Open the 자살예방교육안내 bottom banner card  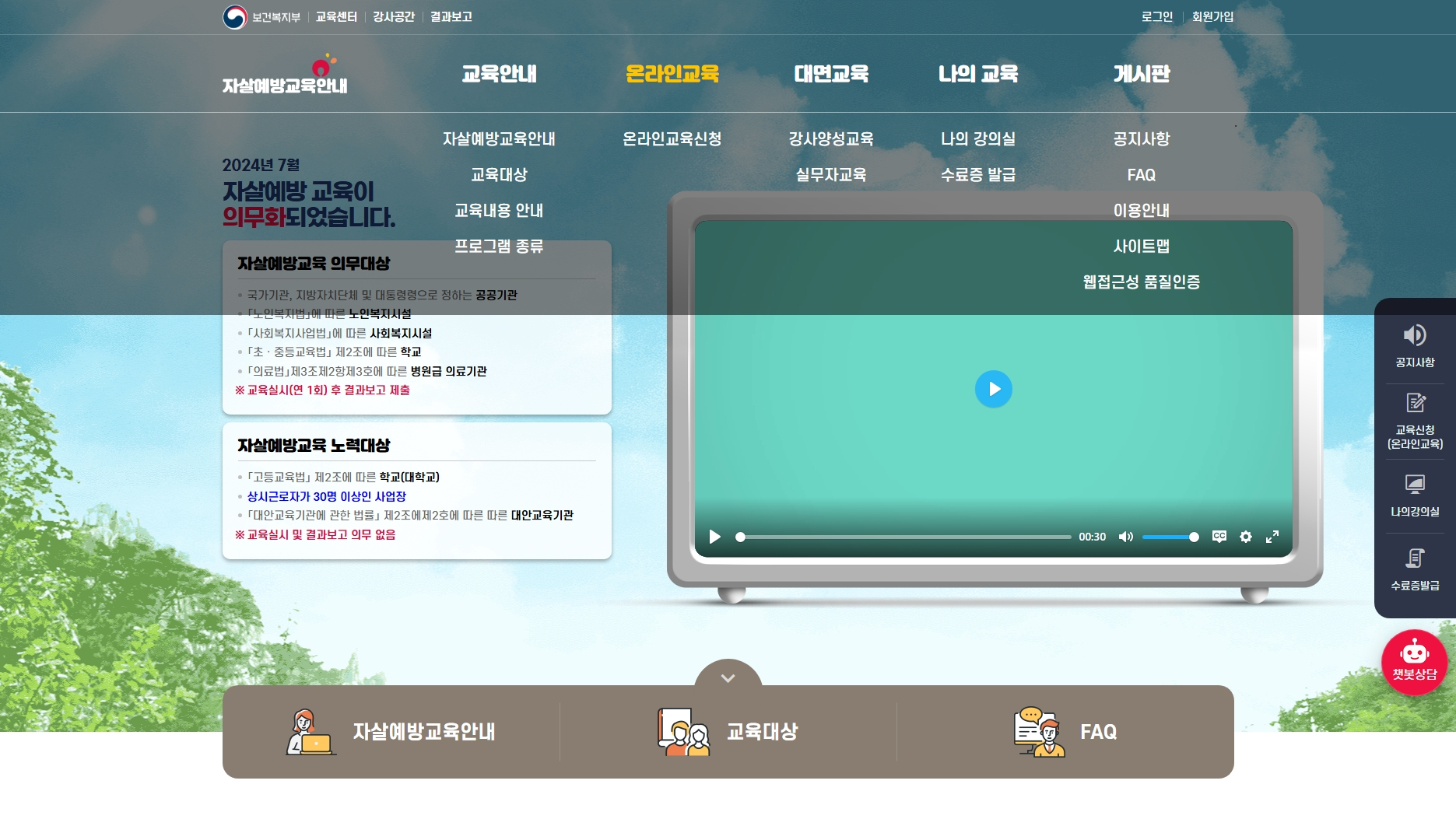pyautogui.click(x=391, y=732)
